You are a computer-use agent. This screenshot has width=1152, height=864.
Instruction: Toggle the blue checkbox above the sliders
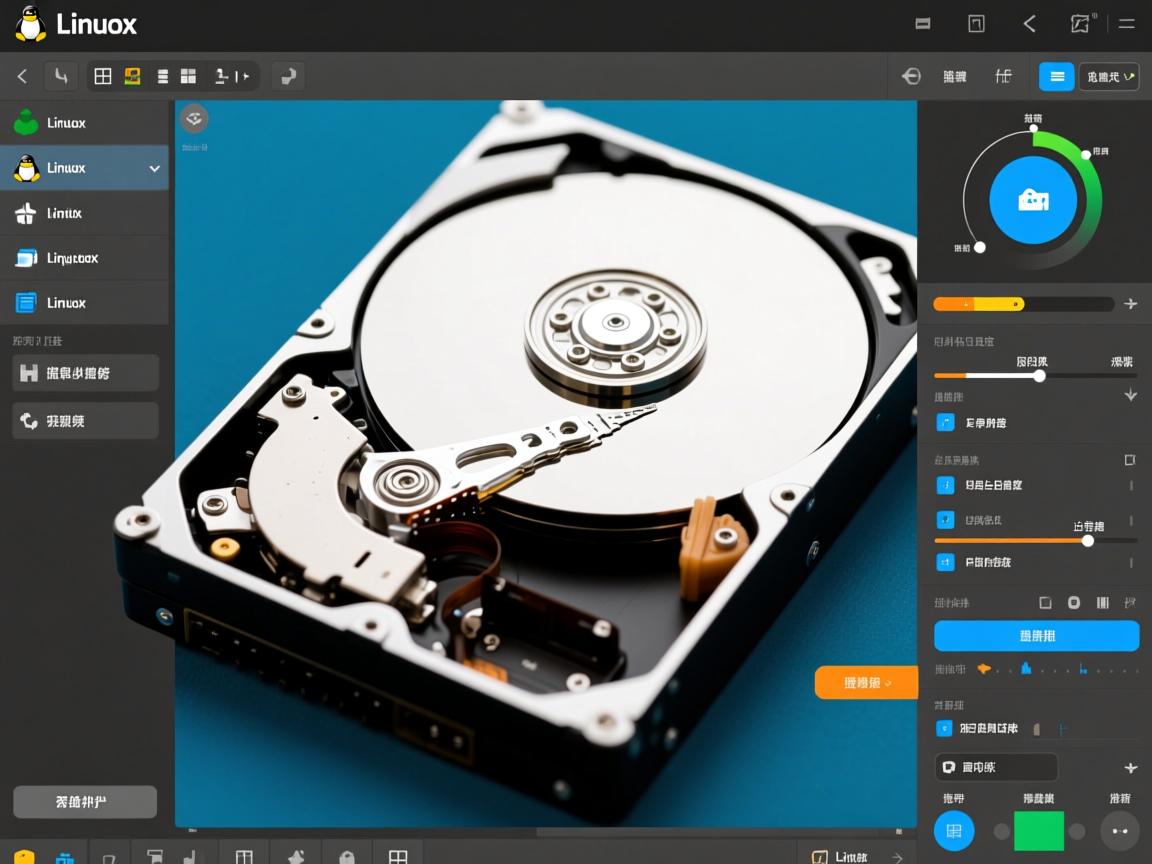pos(944,423)
